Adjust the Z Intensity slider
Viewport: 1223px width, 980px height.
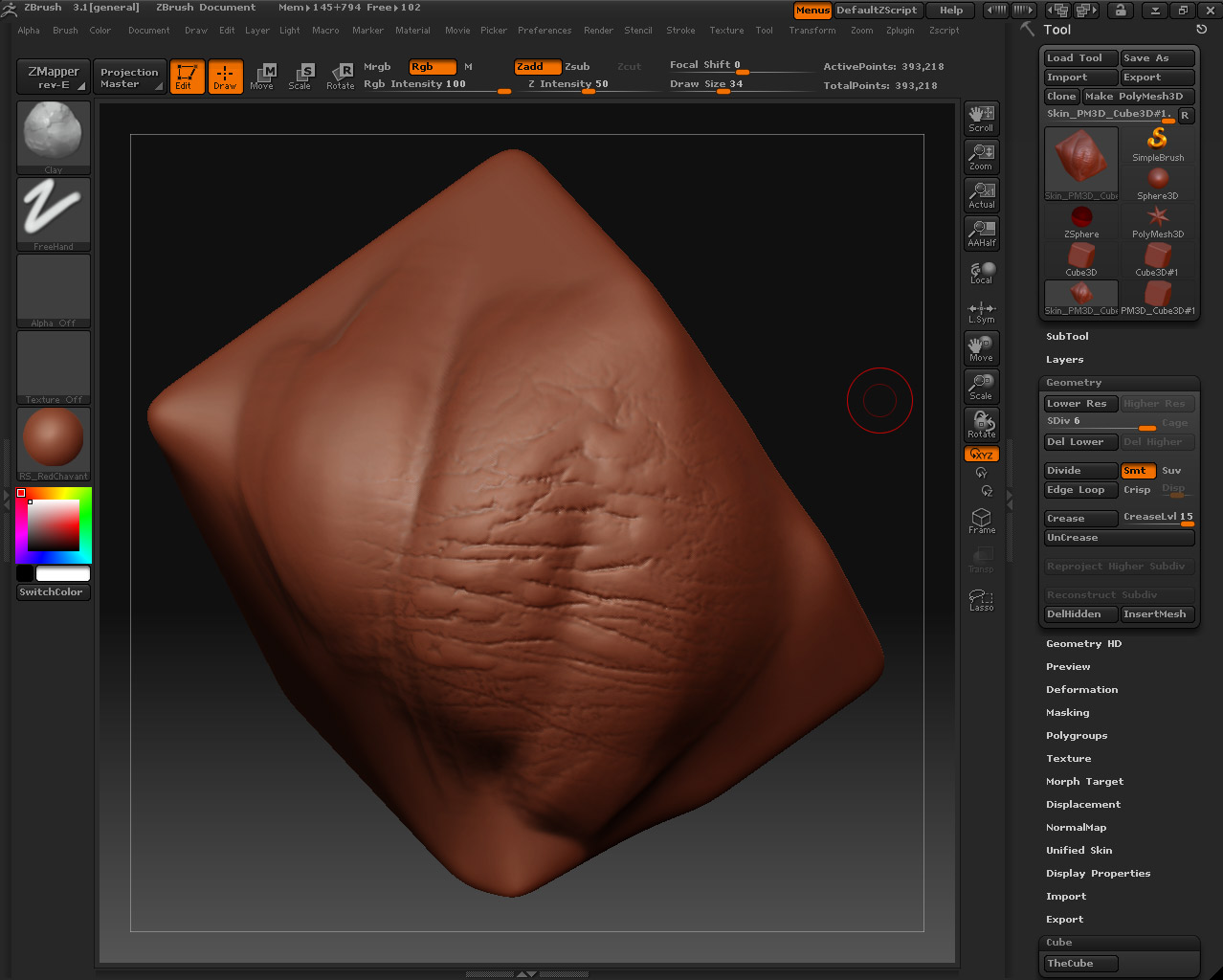coord(589,85)
